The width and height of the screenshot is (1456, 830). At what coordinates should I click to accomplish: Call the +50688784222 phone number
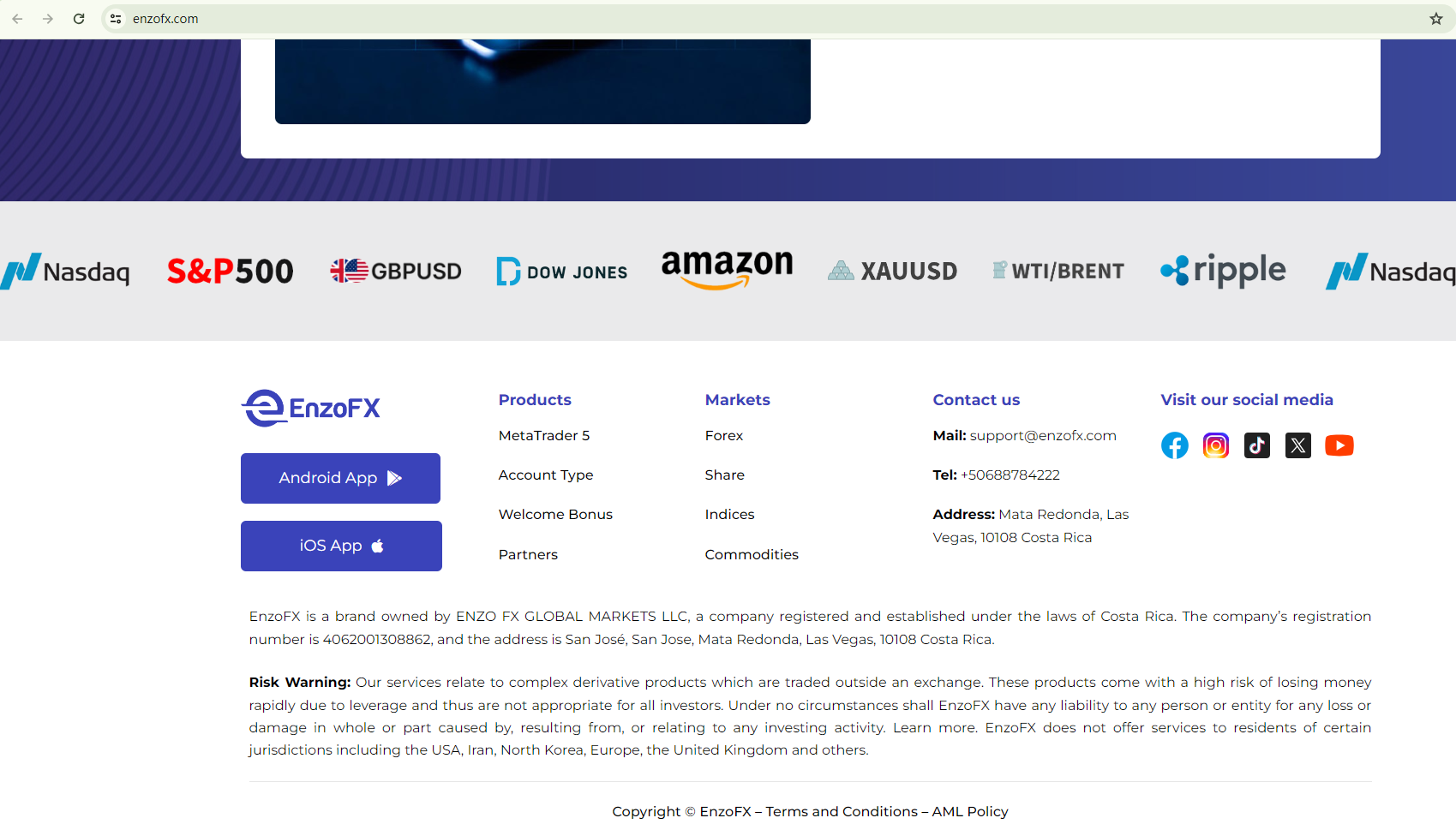point(1010,475)
